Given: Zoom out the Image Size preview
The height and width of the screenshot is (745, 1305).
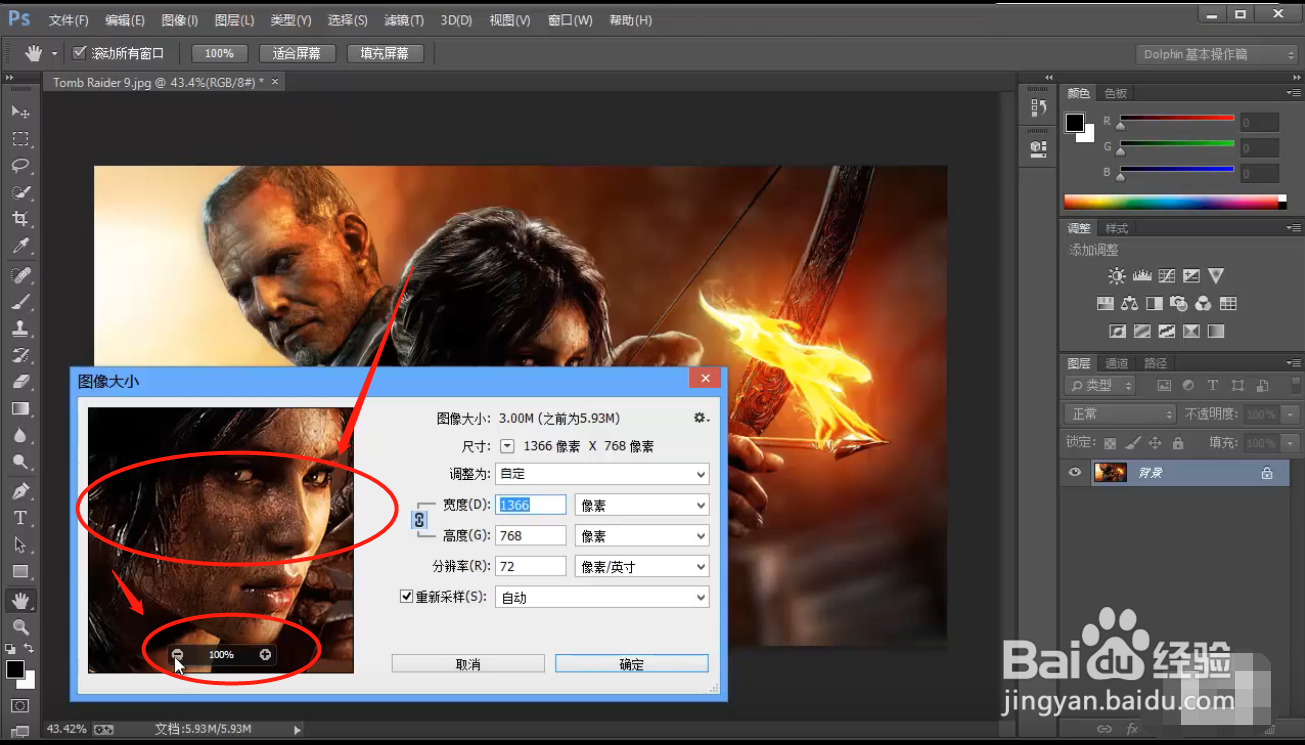Looking at the screenshot, I should tap(177, 654).
